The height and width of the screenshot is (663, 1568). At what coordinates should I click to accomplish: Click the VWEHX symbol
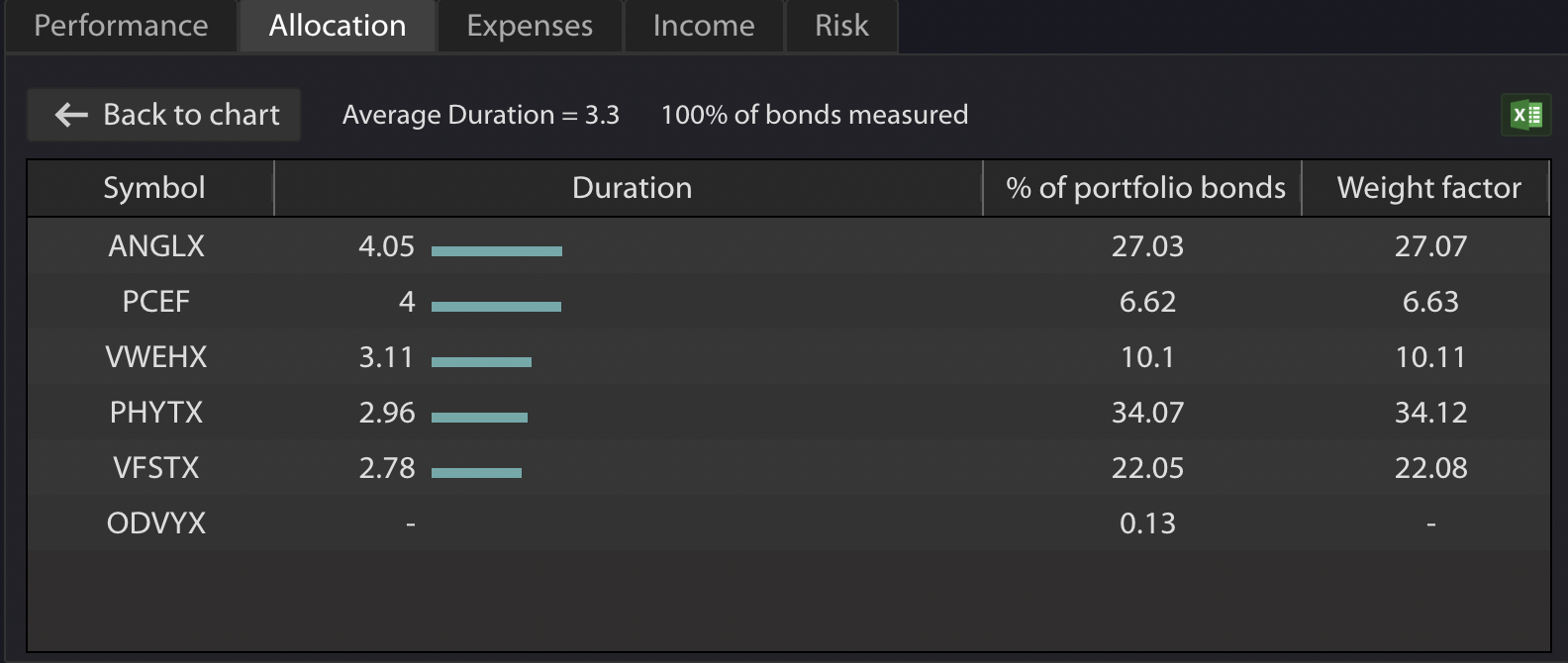pyautogui.click(x=156, y=357)
